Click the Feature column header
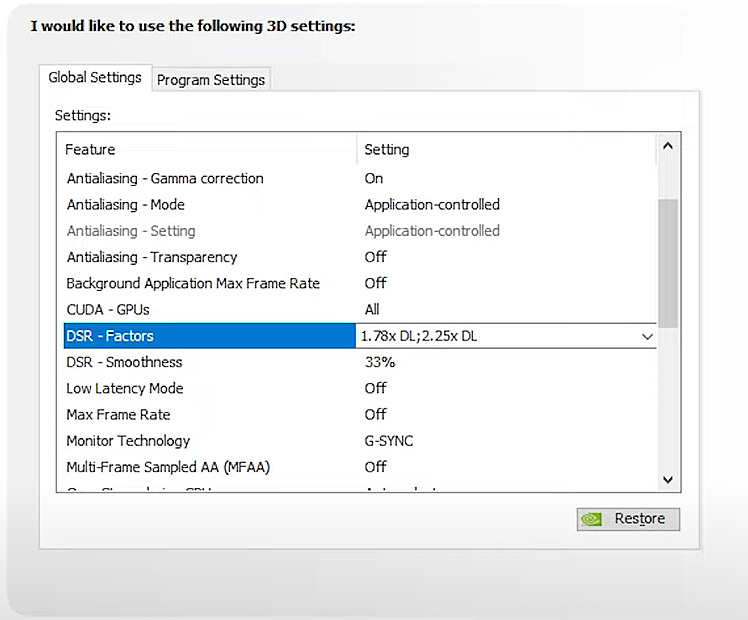 point(91,150)
